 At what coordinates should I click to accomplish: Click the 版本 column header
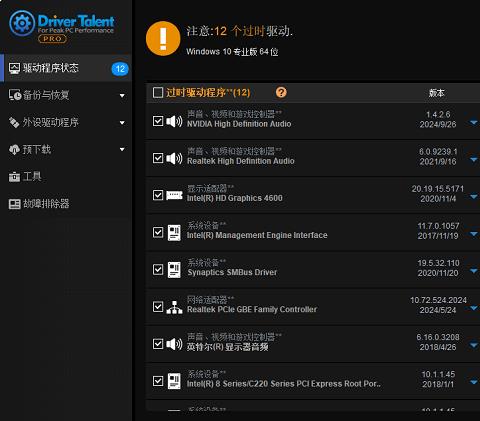tap(437, 93)
